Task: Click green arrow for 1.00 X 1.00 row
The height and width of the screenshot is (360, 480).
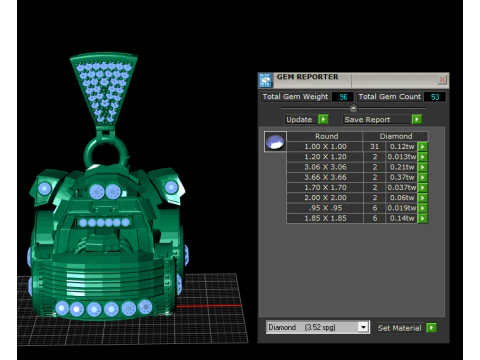Action: click(423, 147)
